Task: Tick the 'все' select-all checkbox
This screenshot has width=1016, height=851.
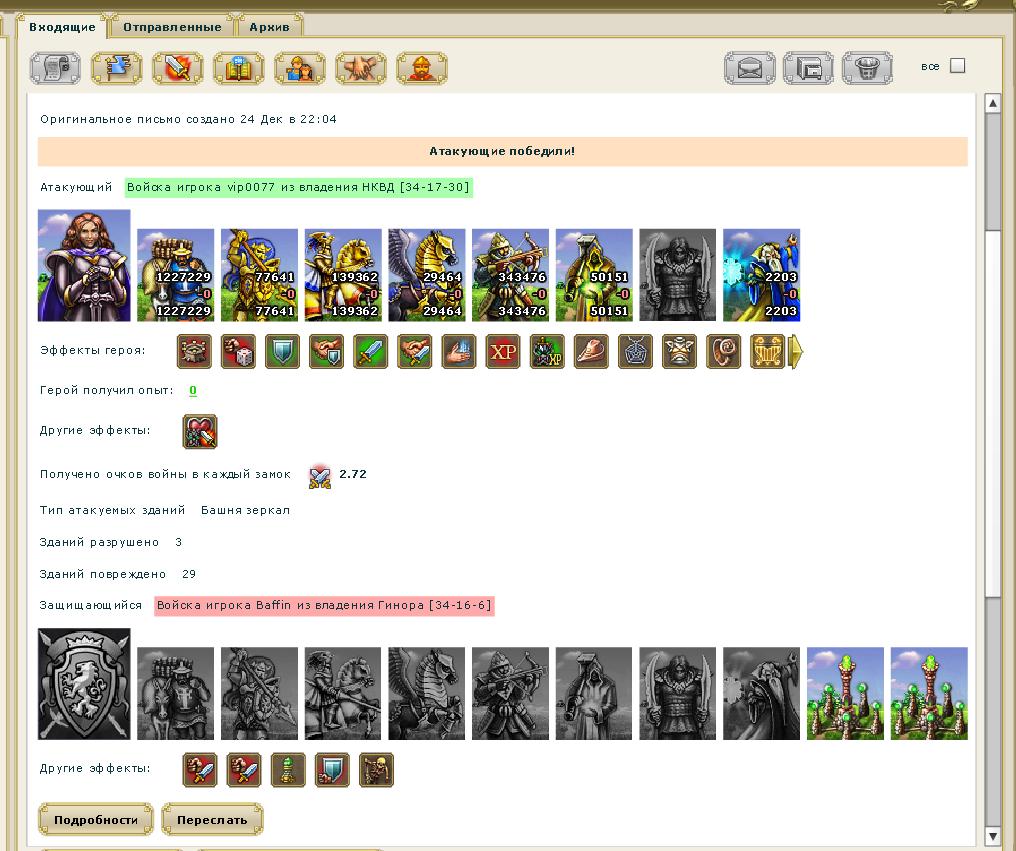Action: pos(957,66)
